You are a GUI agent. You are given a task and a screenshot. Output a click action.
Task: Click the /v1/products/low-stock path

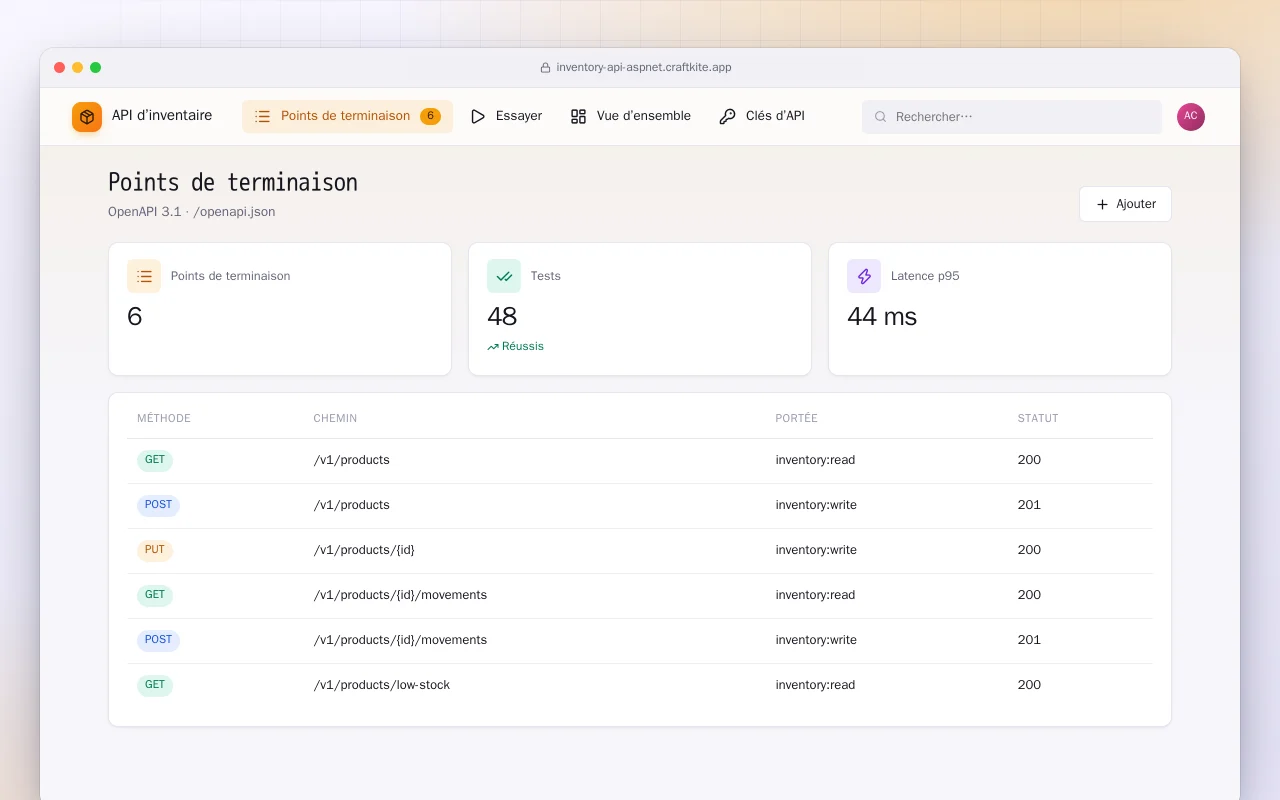click(382, 685)
